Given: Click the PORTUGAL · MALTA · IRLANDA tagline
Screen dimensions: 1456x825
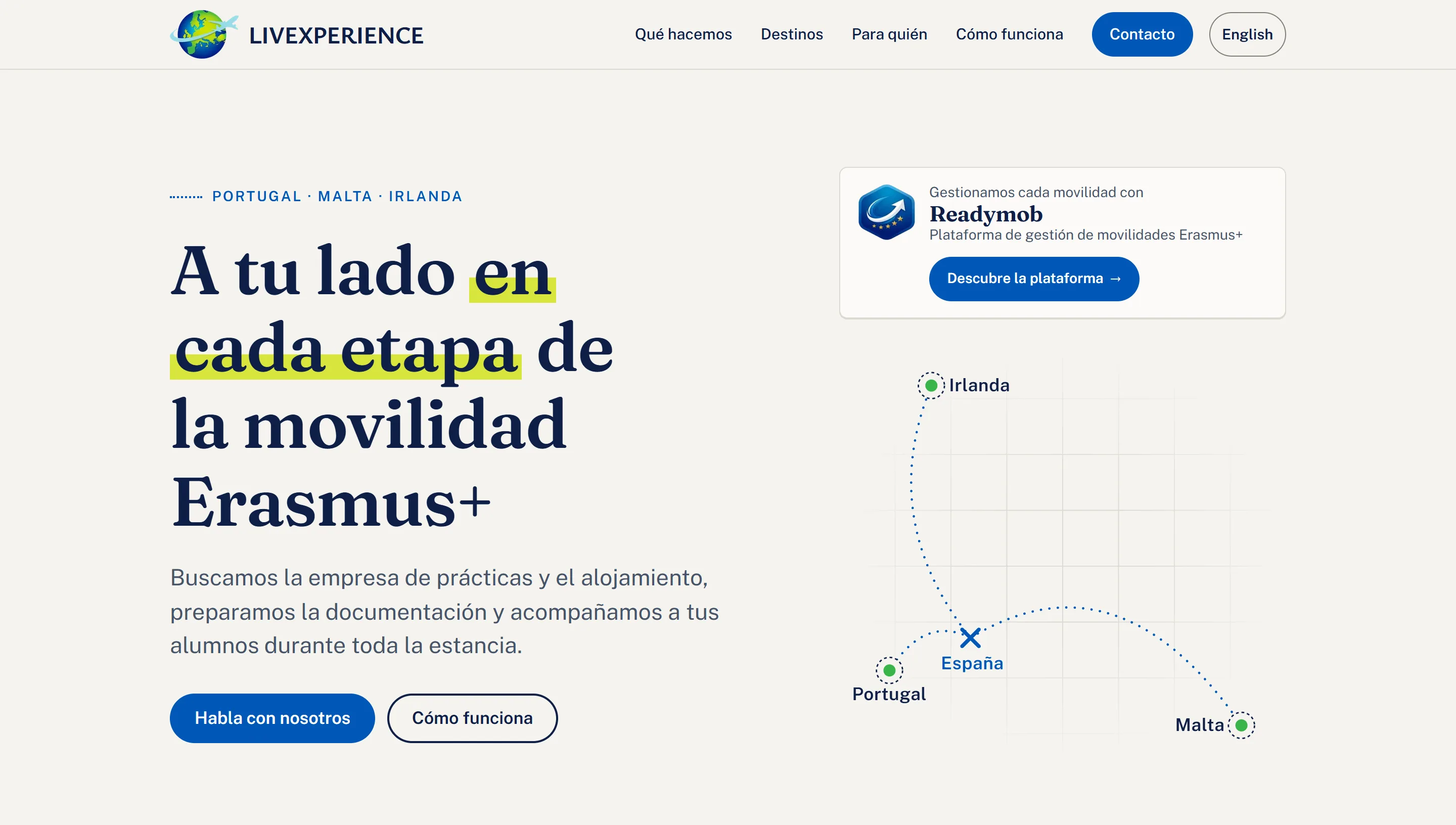Looking at the screenshot, I should tap(337, 196).
